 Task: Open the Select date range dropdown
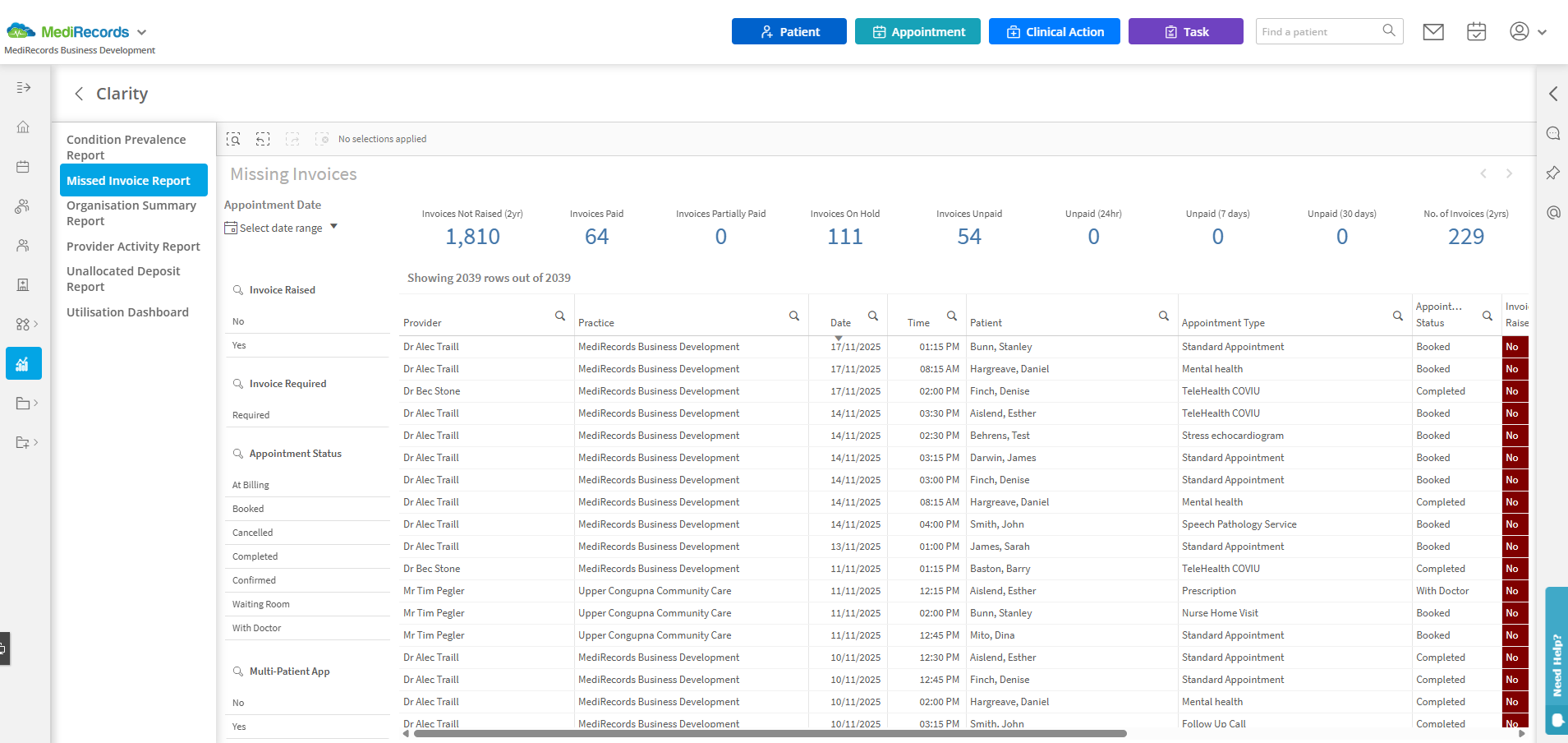[281, 228]
